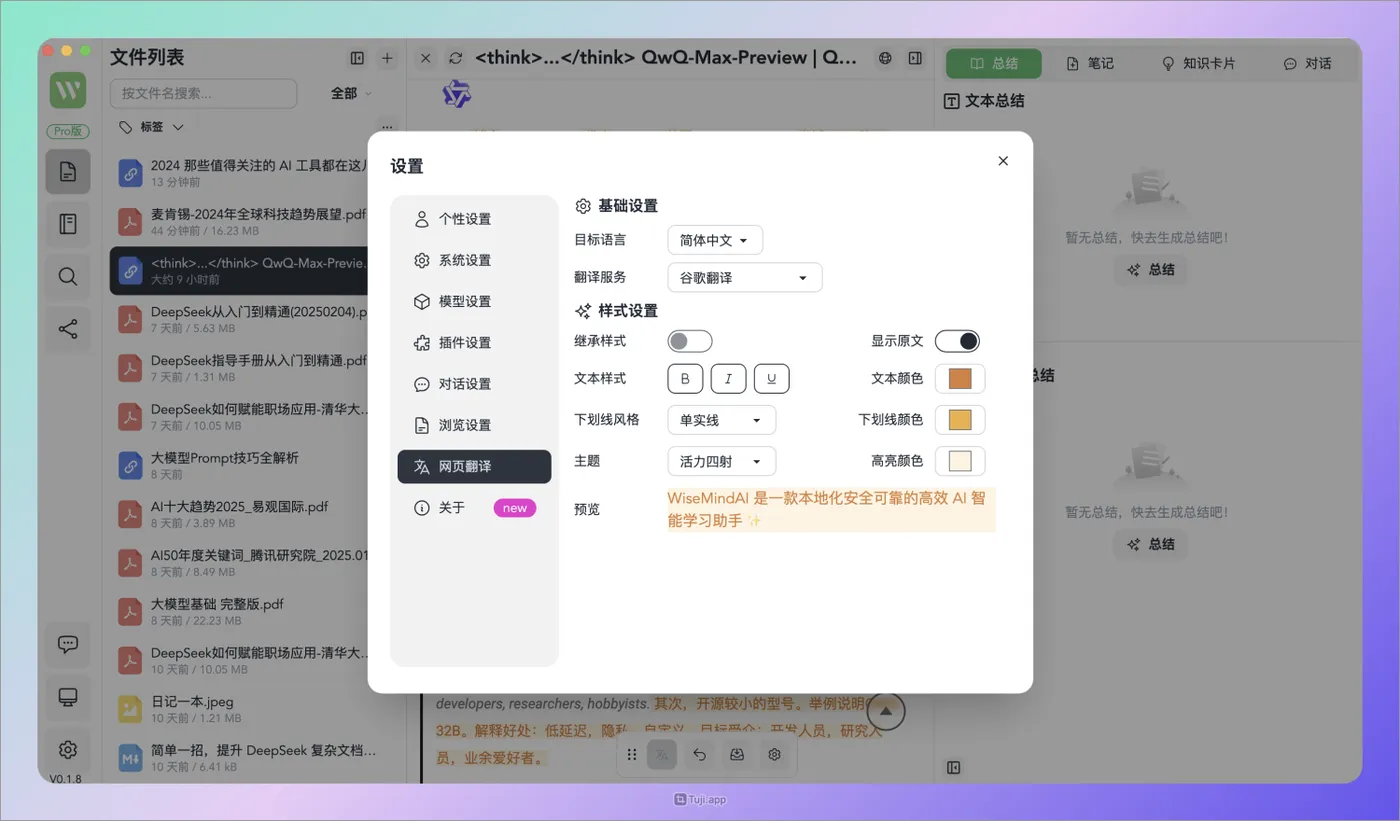Screen dimensions: 1400x821
Task: Expand the 标签 tags chevron
Action: [178, 127]
